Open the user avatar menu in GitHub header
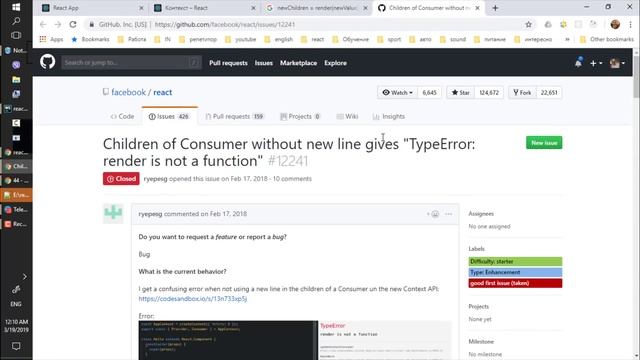640x360 pixels. click(617, 63)
